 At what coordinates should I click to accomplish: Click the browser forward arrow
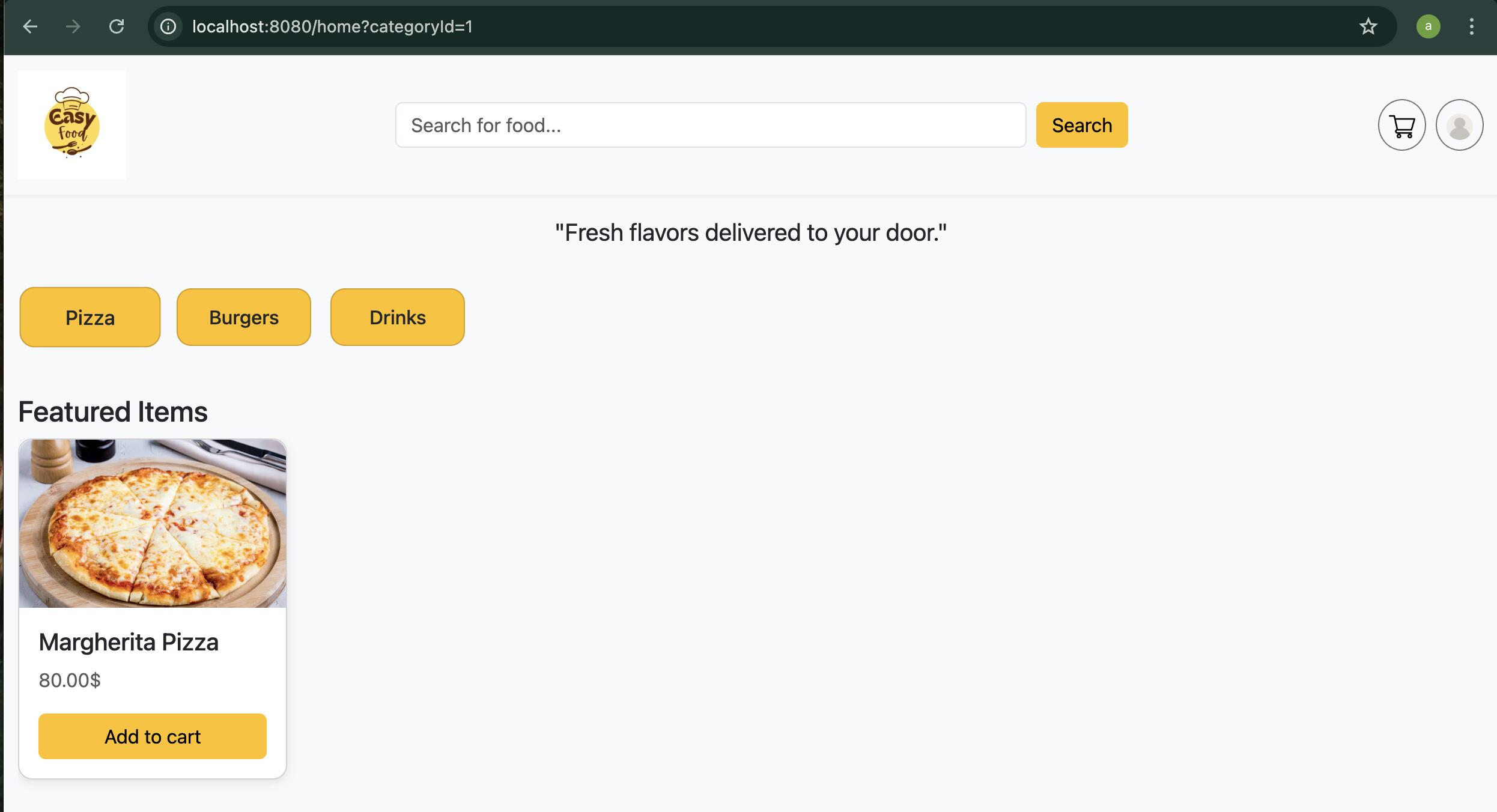point(73,26)
